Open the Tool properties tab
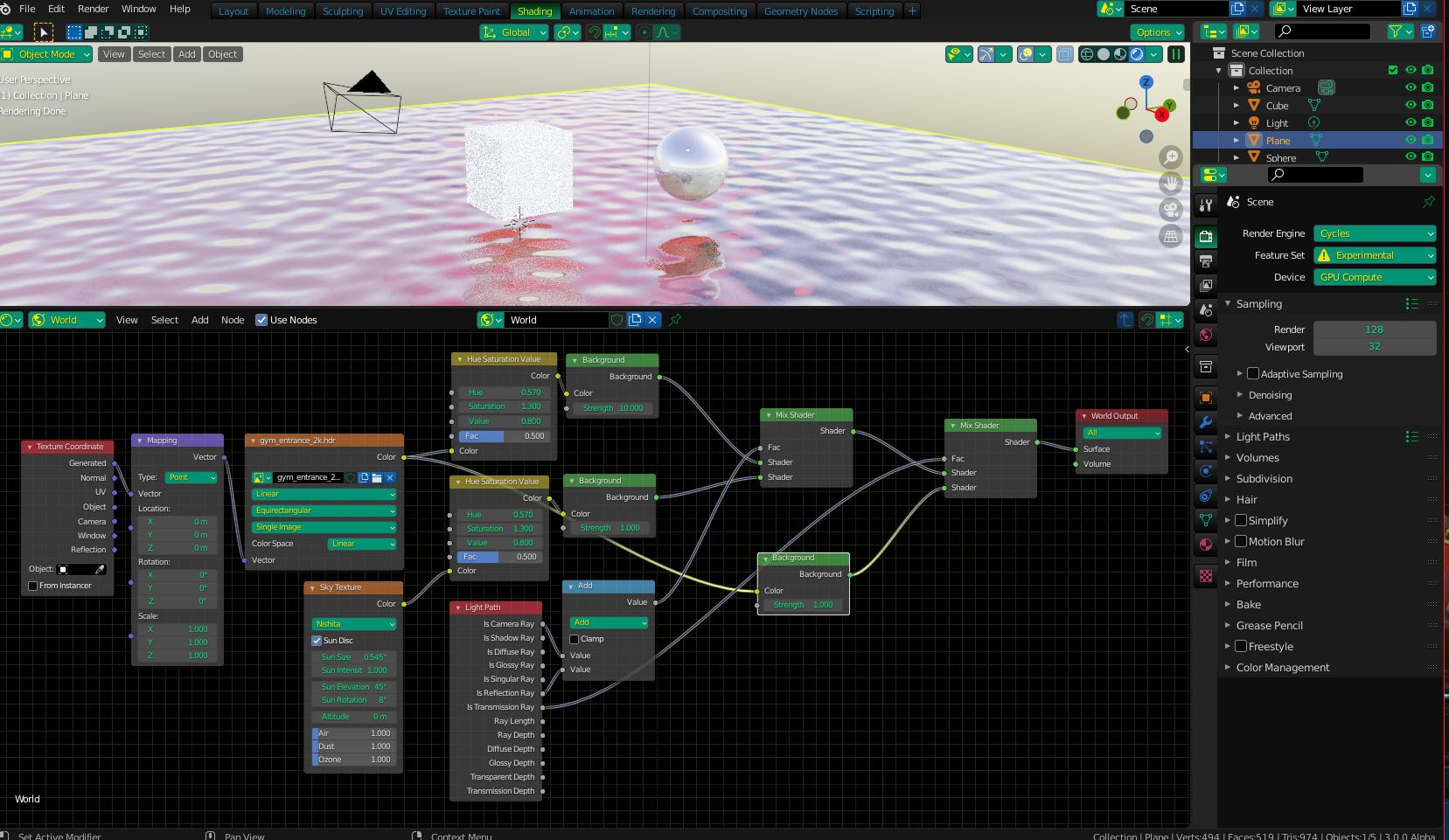1449x840 pixels. 1205,205
